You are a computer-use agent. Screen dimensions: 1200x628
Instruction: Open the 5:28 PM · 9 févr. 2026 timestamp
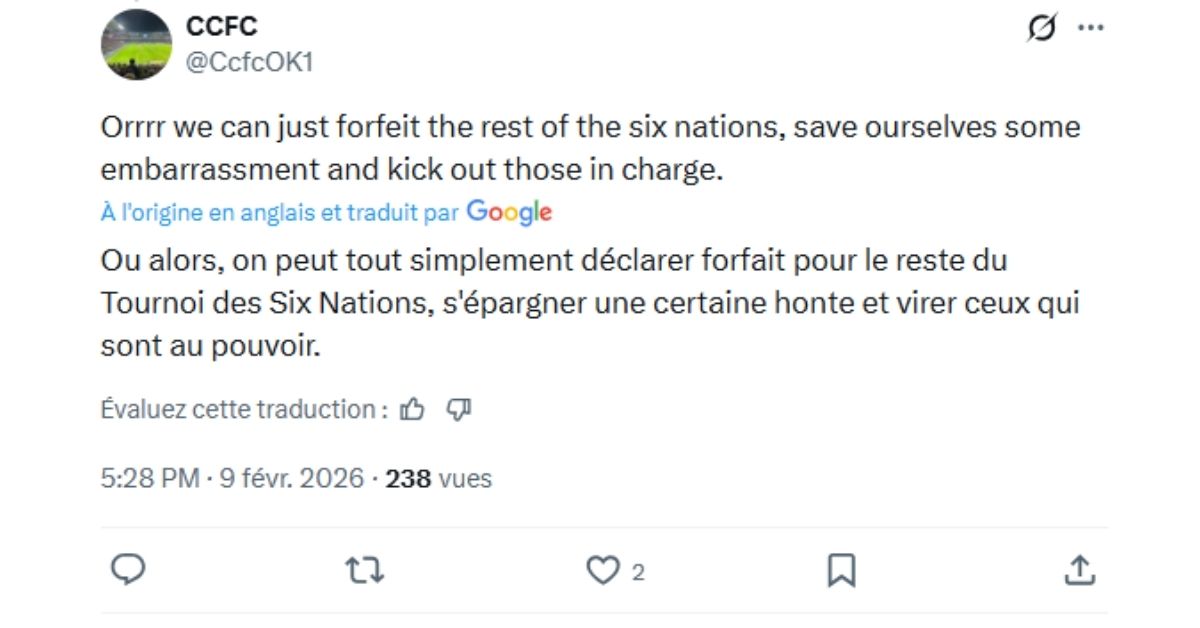tap(232, 479)
